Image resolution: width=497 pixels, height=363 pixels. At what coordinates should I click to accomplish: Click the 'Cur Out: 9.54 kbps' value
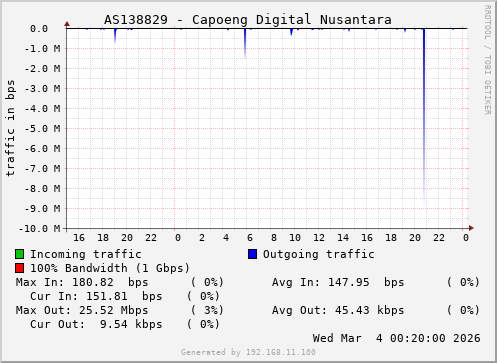pyautogui.click(x=96, y=324)
